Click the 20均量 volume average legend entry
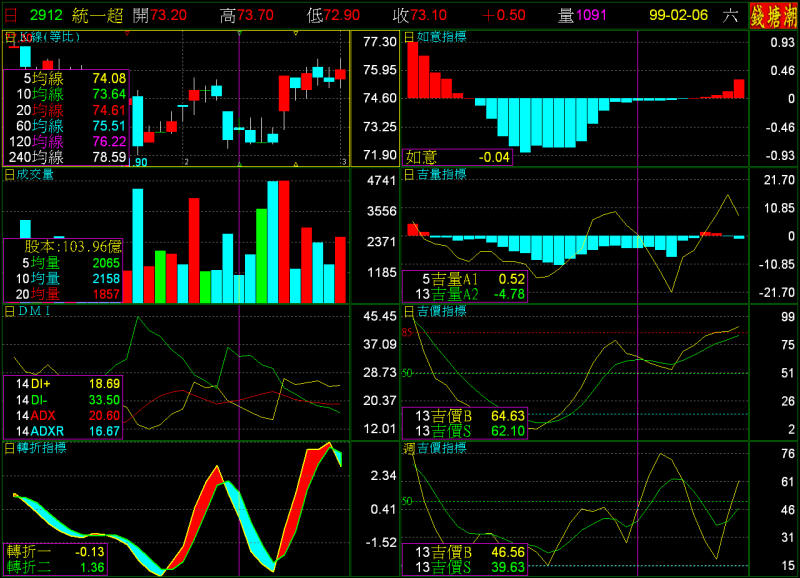The width and height of the screenshot is (800, 578). tap(66, 294)
